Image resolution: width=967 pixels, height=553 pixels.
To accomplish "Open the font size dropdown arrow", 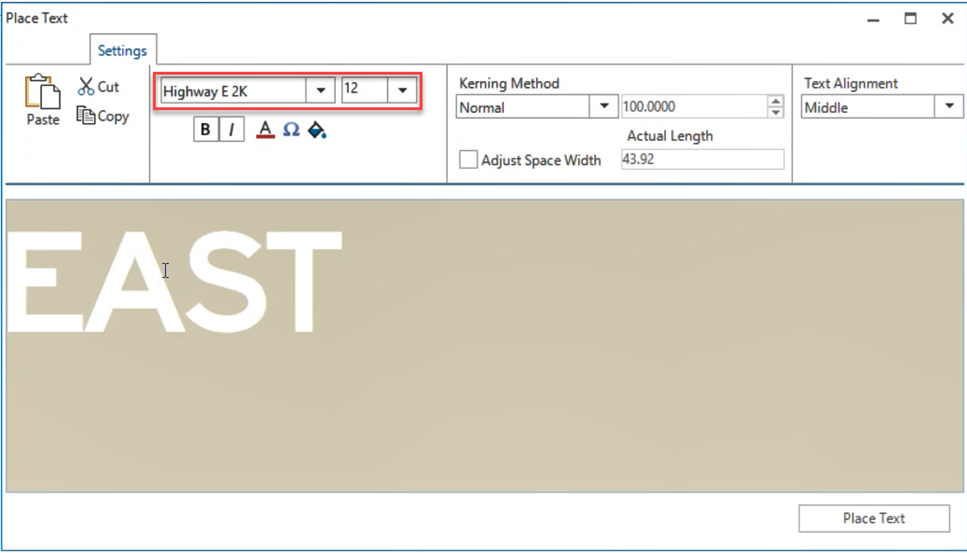I will (402, 91).
